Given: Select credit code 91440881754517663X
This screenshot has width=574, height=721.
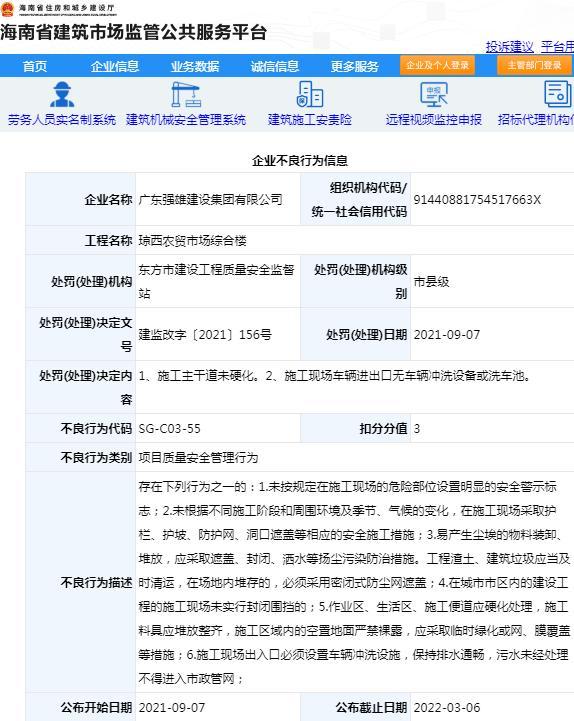Looking at the screenshot, I should 477,200.
